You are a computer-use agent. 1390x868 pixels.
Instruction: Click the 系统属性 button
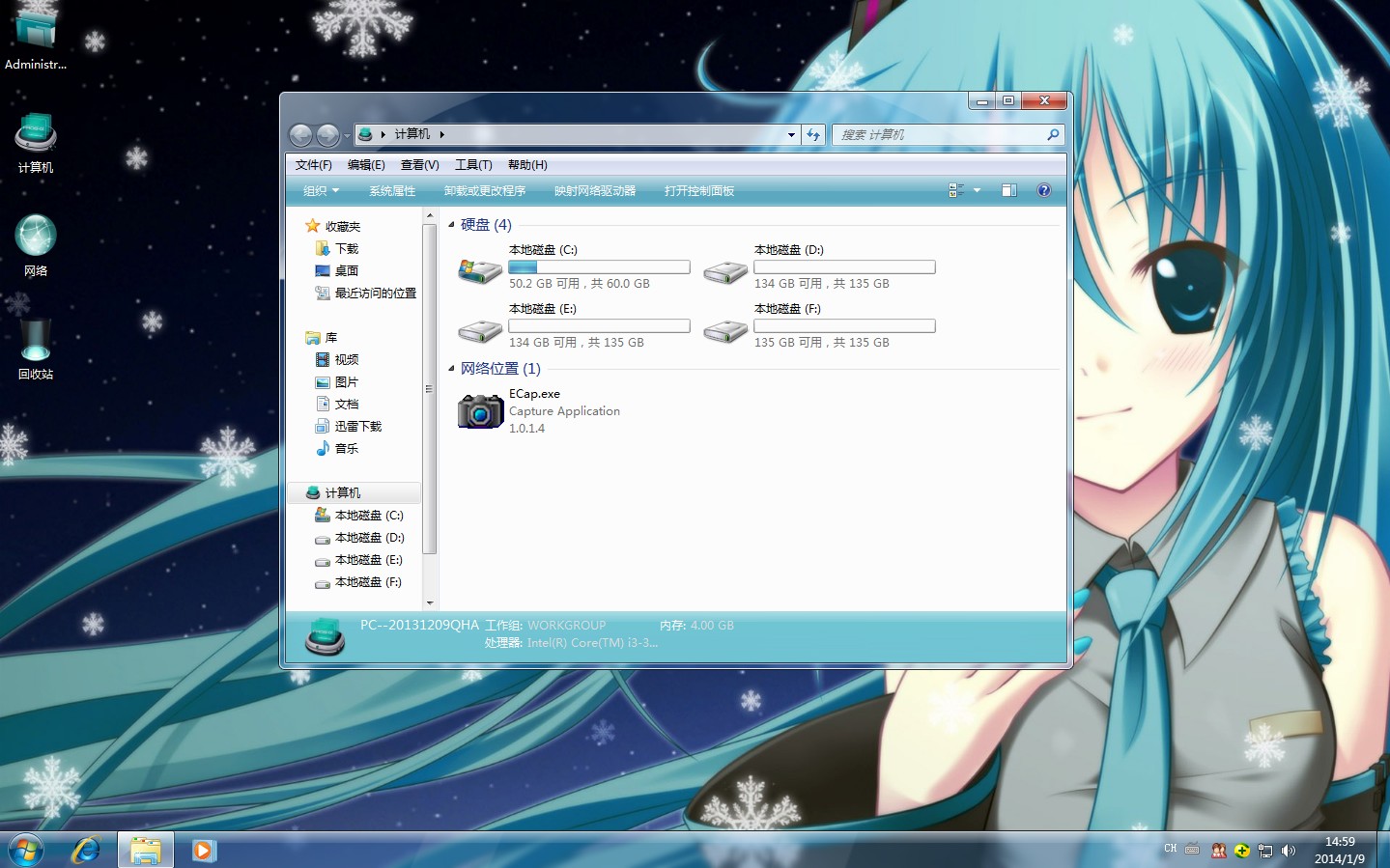coord(392,191)
